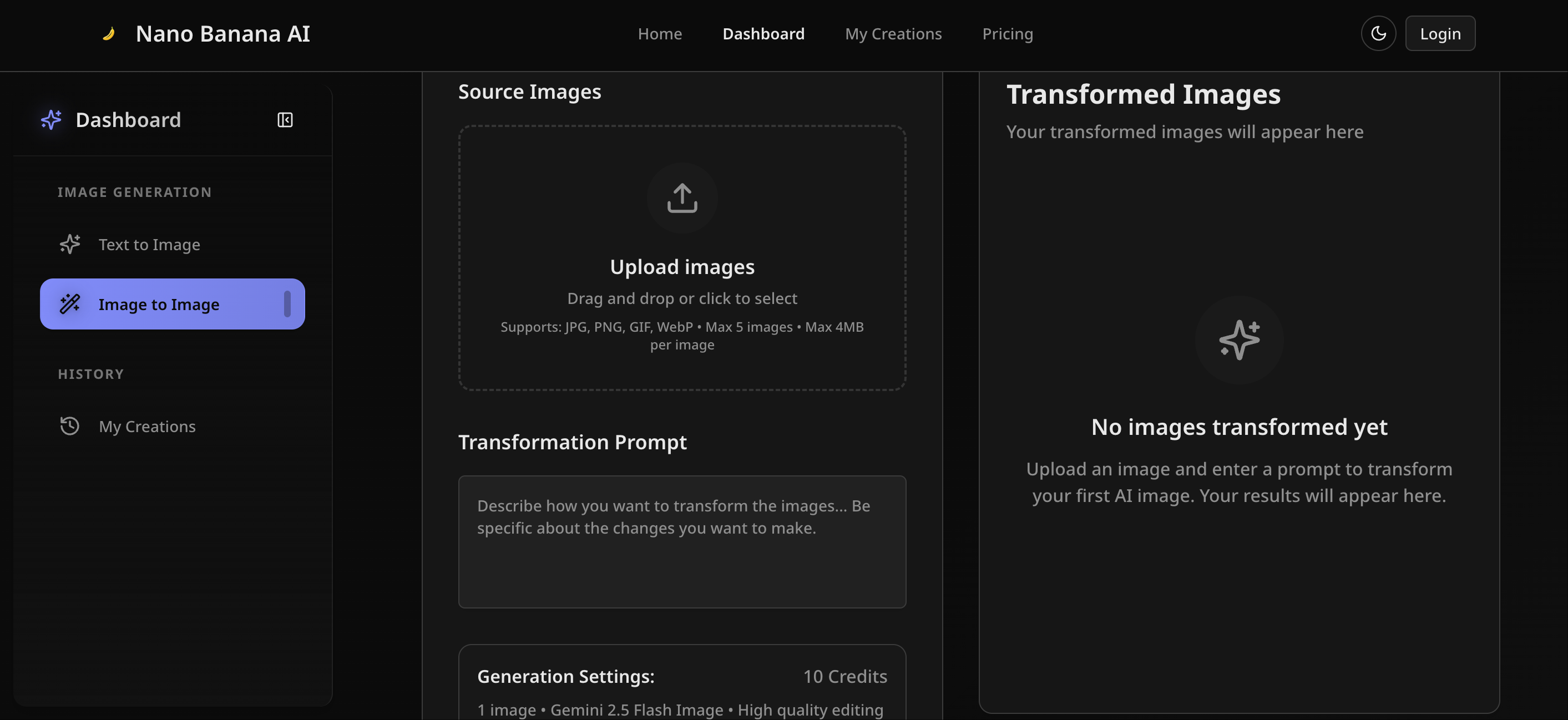The height and width of the screenshot is (720, 1568).
Task: Click inside the Transformation Prompt text area
Action: [x=682, y=542]
